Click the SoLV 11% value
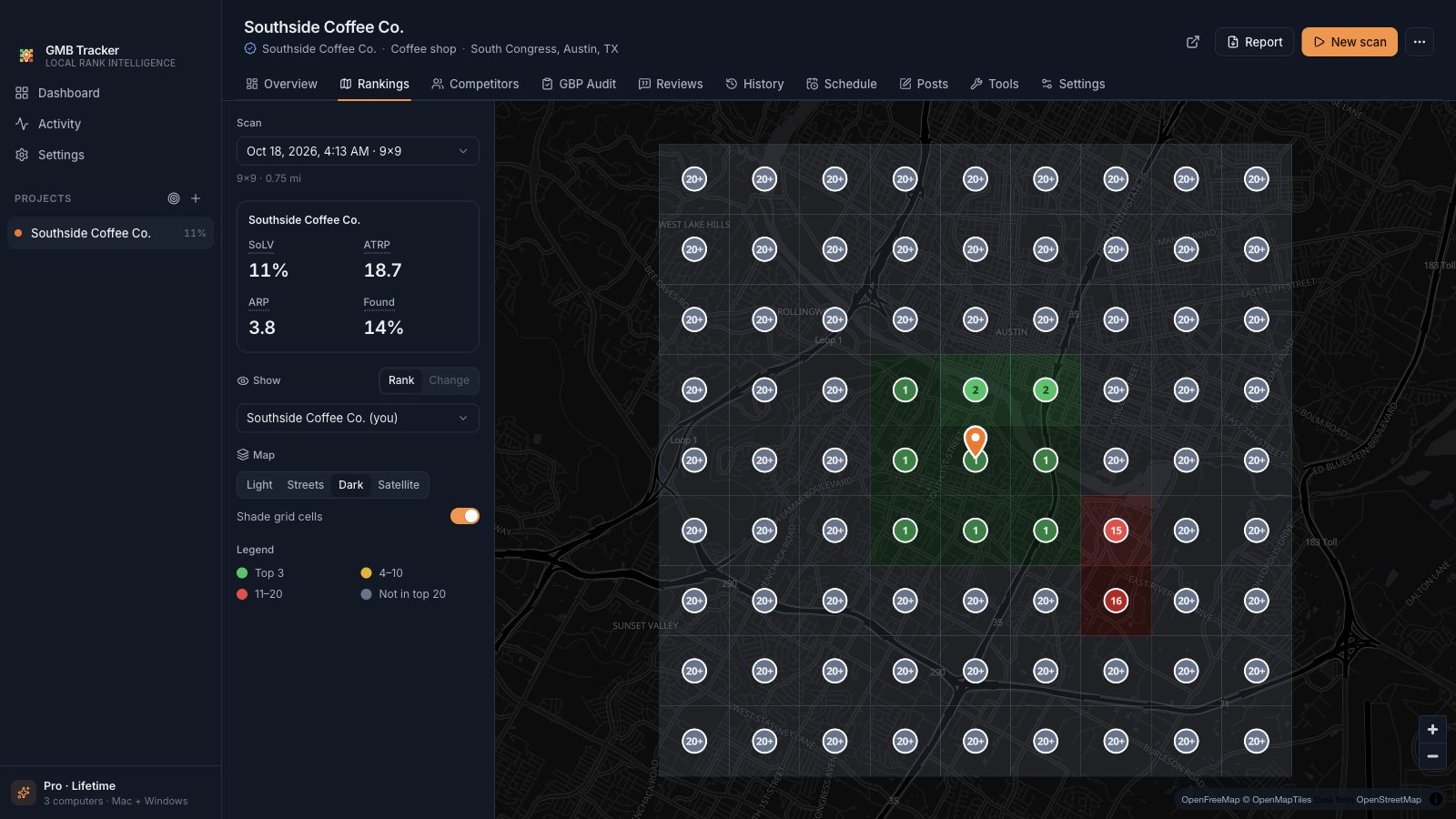Viewport: 1456px width, 819px height. coord(268,270)
